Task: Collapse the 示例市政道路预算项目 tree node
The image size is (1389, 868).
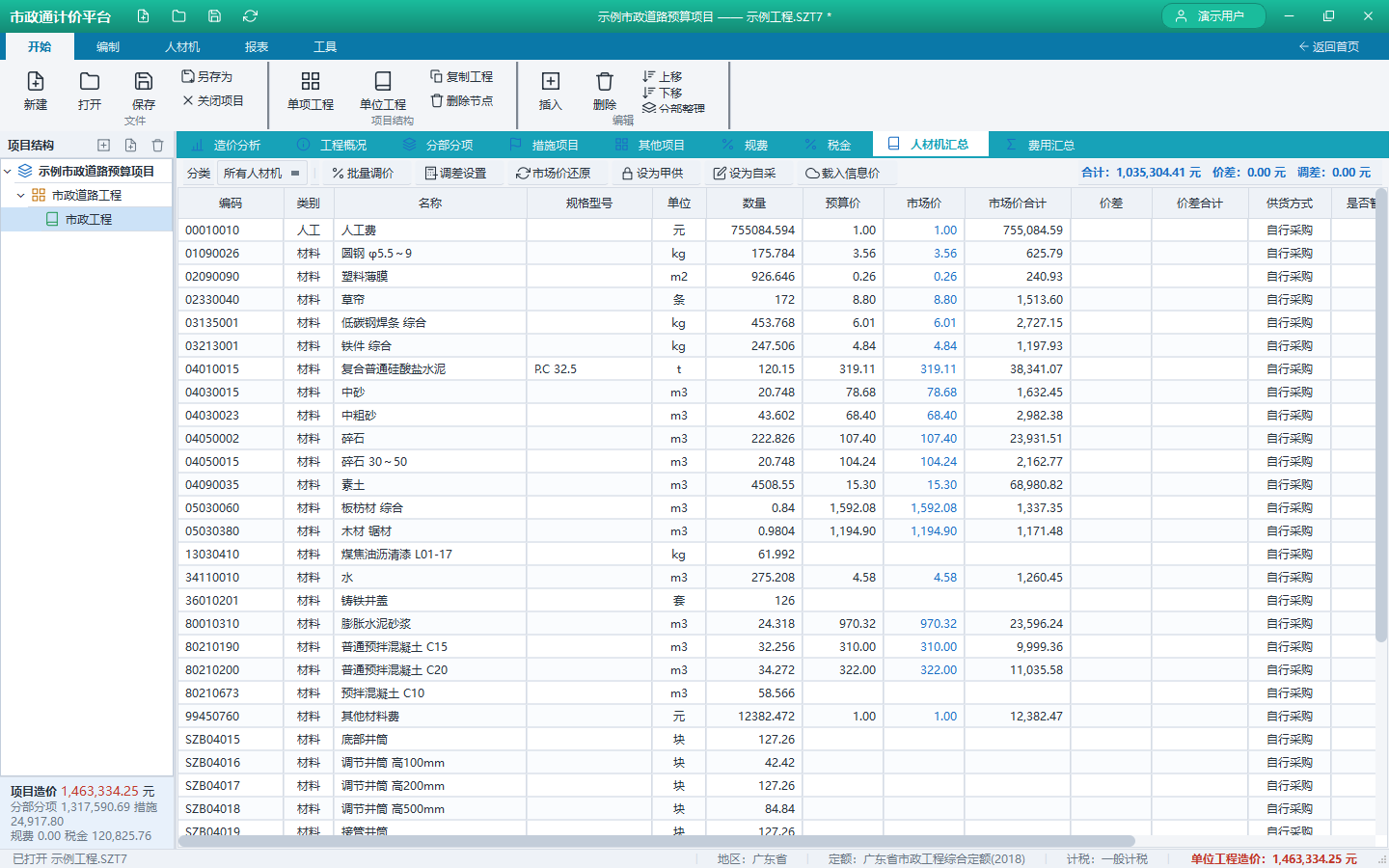Action: click(8, 171)
